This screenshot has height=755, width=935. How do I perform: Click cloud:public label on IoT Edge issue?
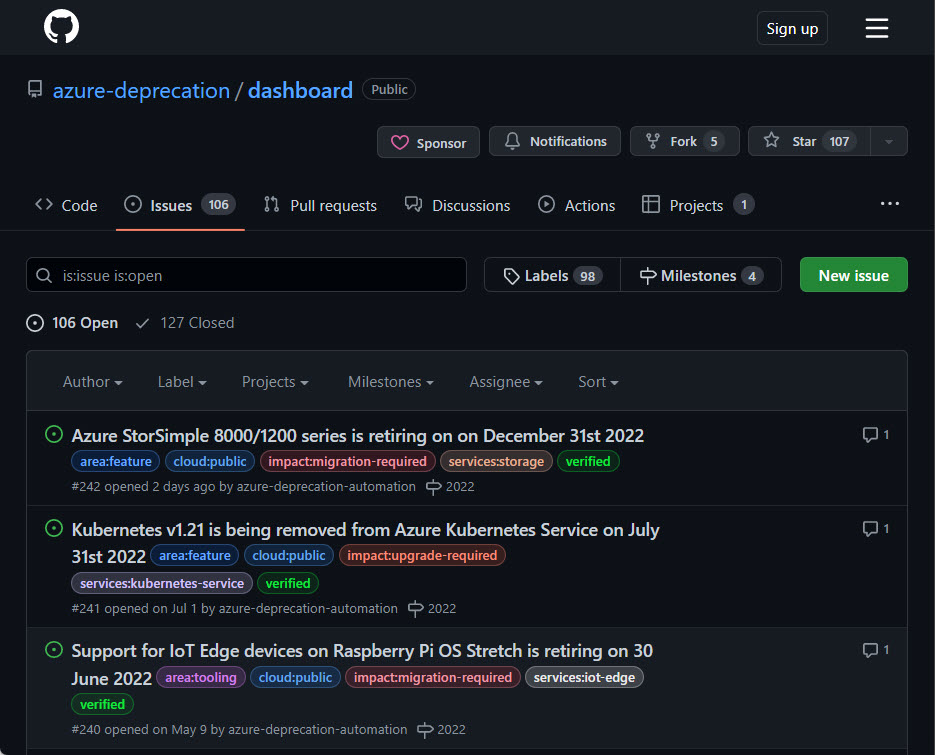[x=296, y=678]
